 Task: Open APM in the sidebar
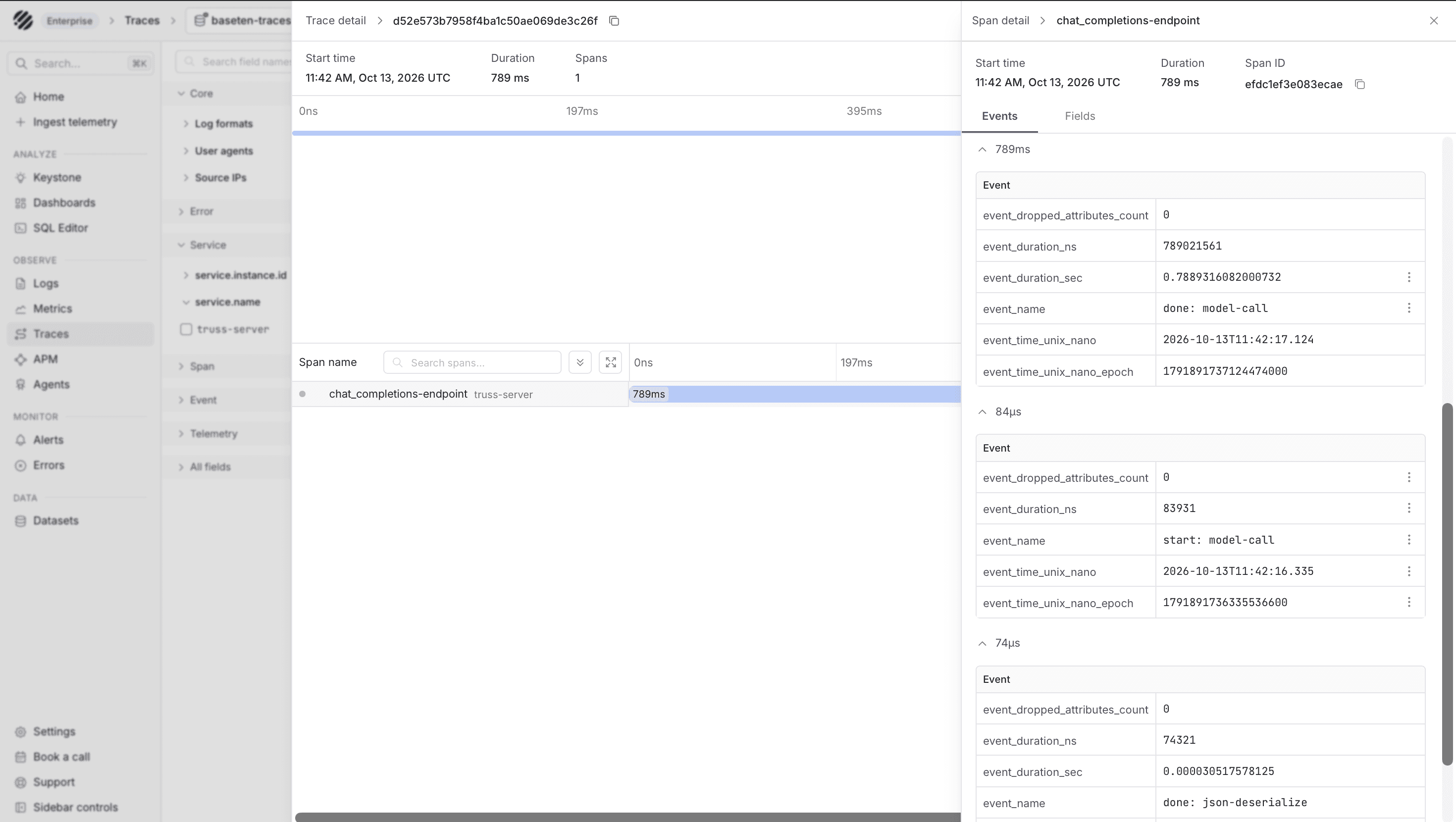(x=80, y=359)
